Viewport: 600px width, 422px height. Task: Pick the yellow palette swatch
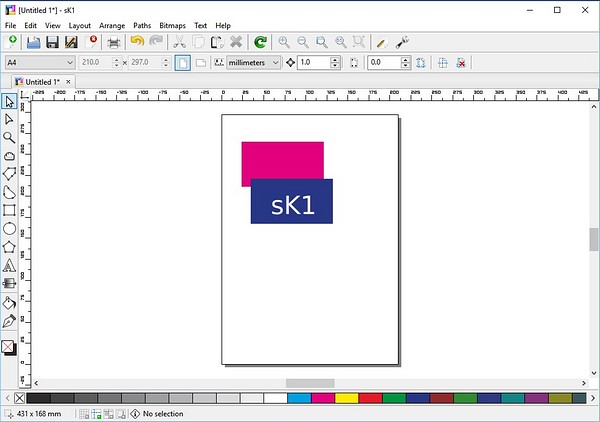pos(347,398)
